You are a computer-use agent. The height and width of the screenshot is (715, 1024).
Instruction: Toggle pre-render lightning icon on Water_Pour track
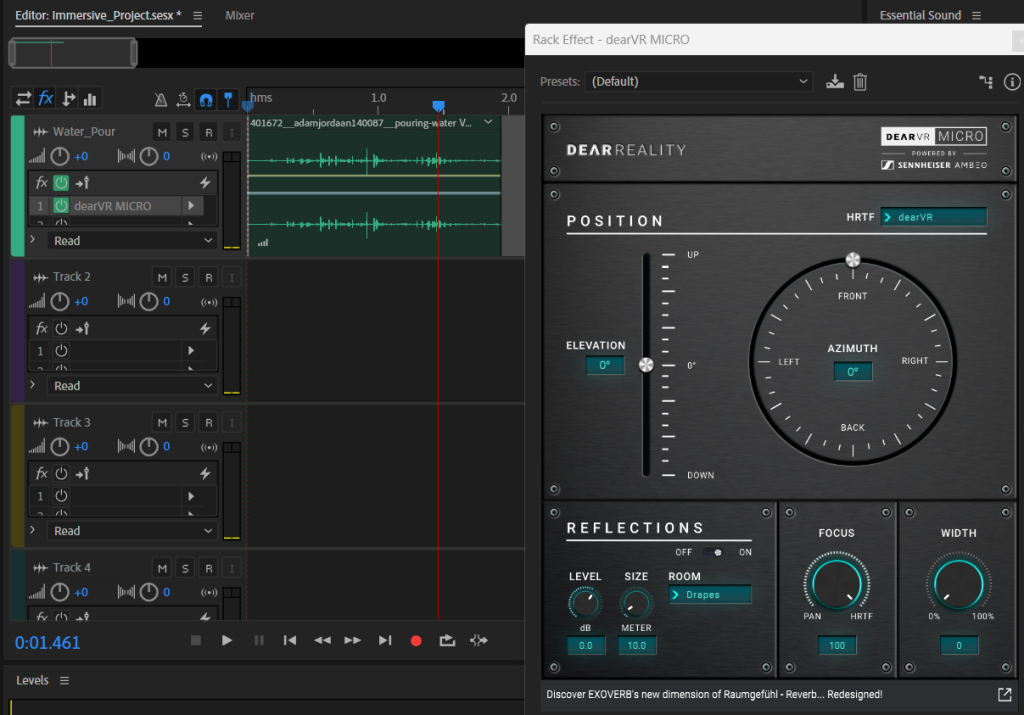(x=205, y=183)
